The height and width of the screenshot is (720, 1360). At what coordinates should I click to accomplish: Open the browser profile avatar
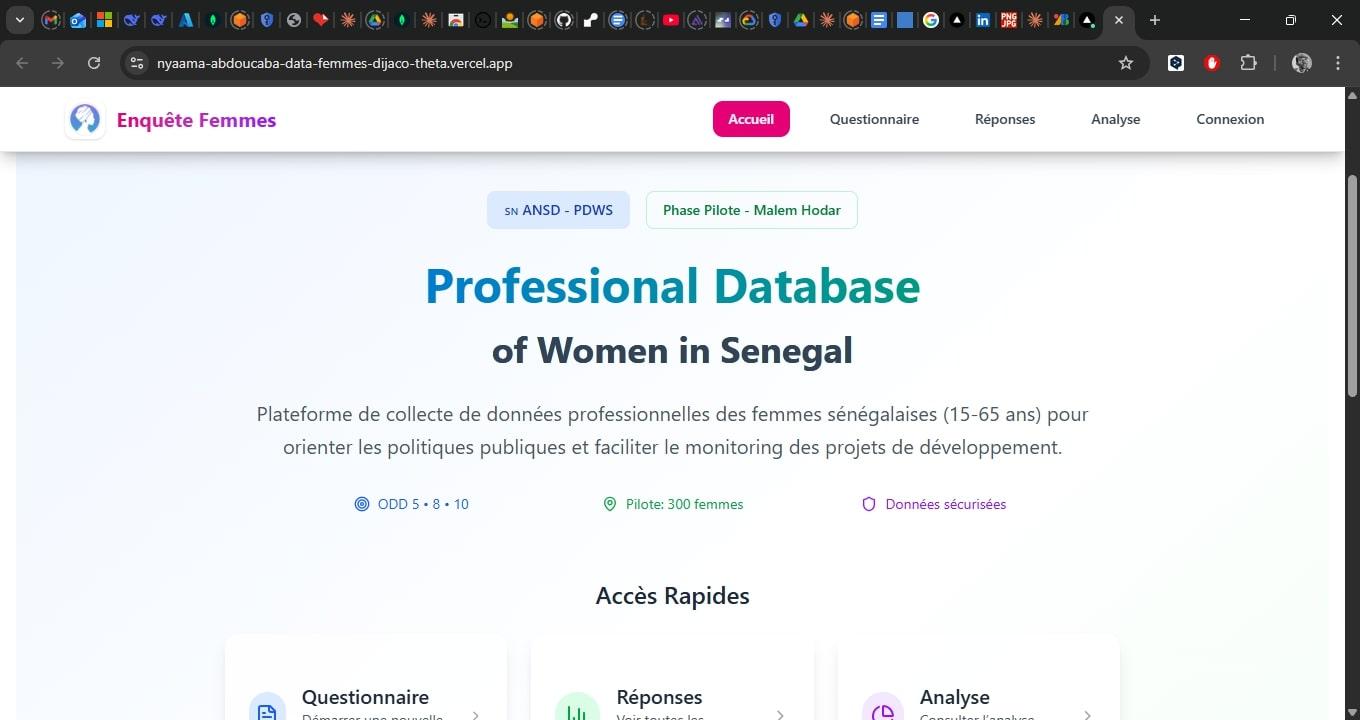click(1300, 63)
